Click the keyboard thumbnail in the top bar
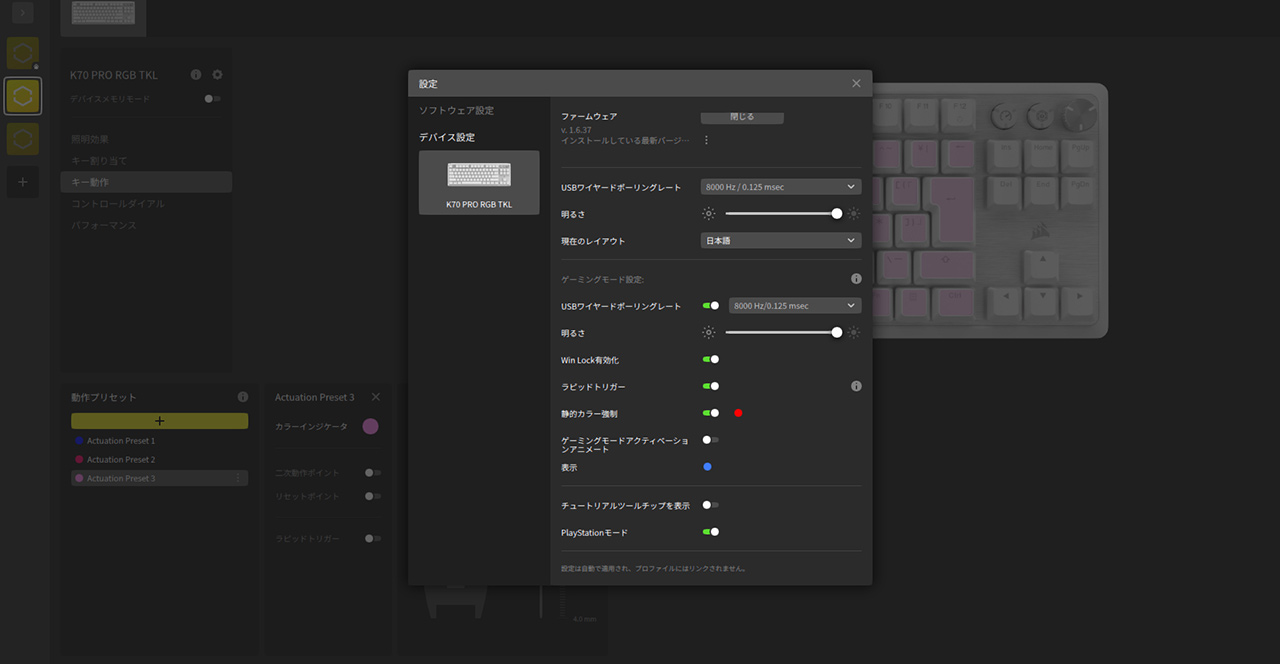Image resolution: width=1280 pixels, height=664 pixels. 104,14
